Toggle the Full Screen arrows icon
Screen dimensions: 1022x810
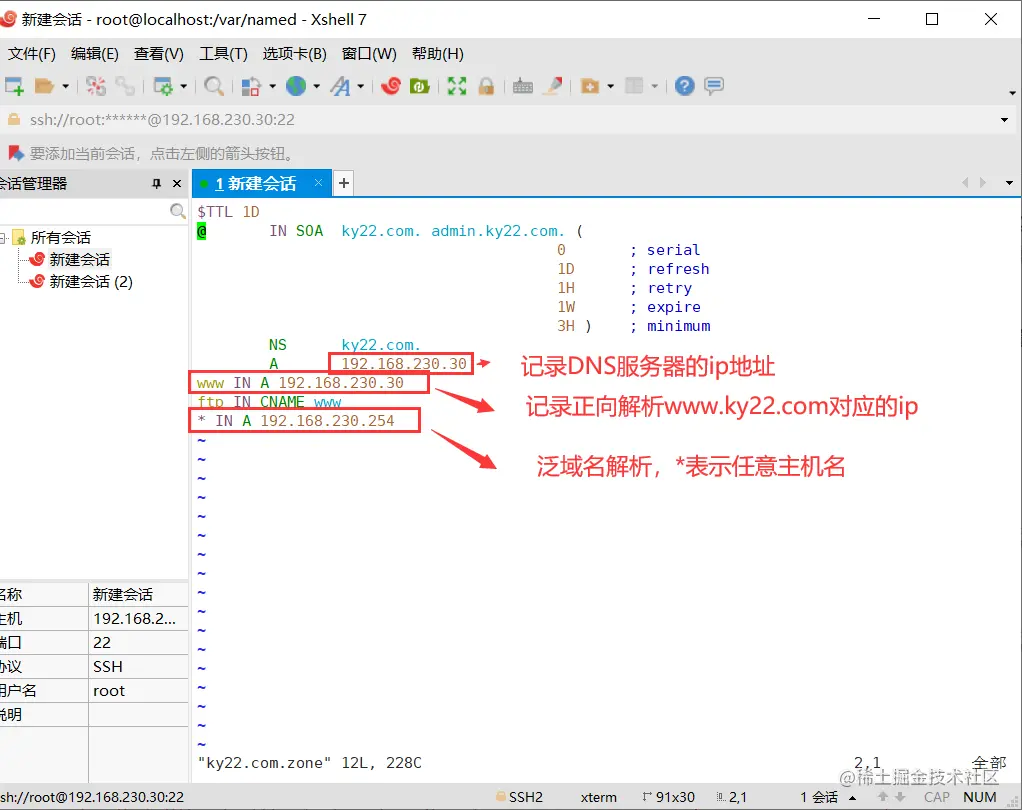tap(457, 86)
